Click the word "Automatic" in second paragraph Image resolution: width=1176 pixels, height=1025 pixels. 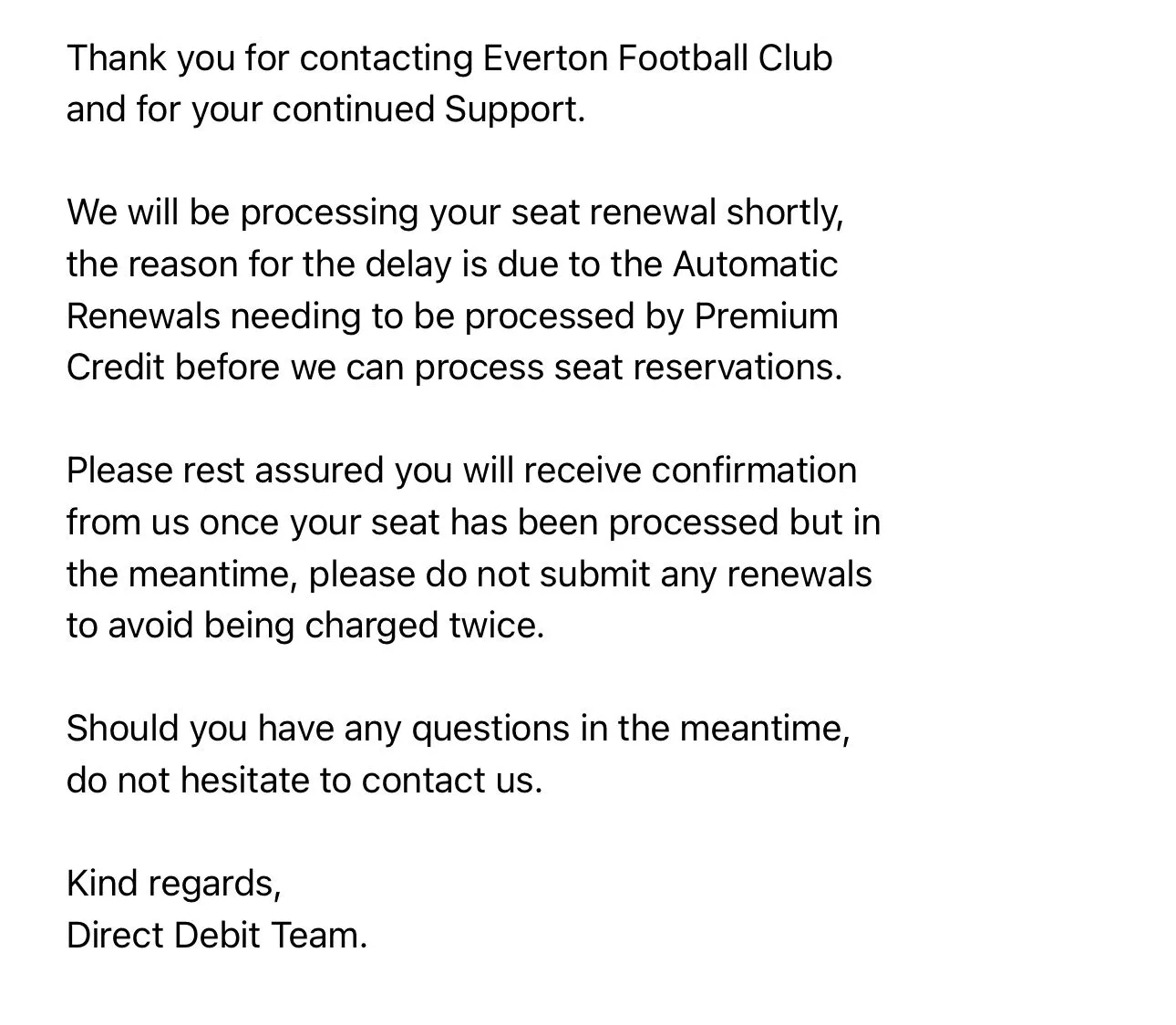click(x=755, y=264)
